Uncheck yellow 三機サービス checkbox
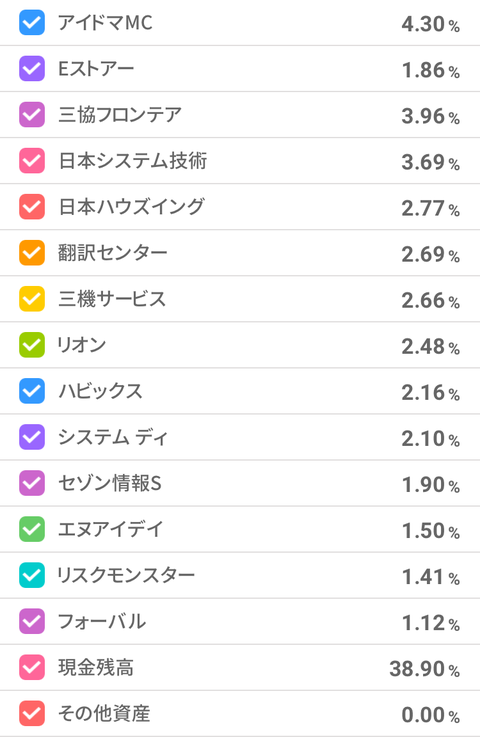Image resolution: width=480 pixels, height=737 pixels. tap(31, 299)
